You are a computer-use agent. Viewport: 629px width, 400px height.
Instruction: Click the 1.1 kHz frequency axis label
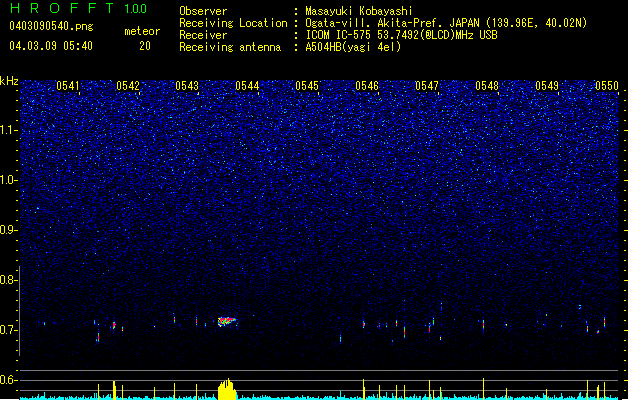8,130
